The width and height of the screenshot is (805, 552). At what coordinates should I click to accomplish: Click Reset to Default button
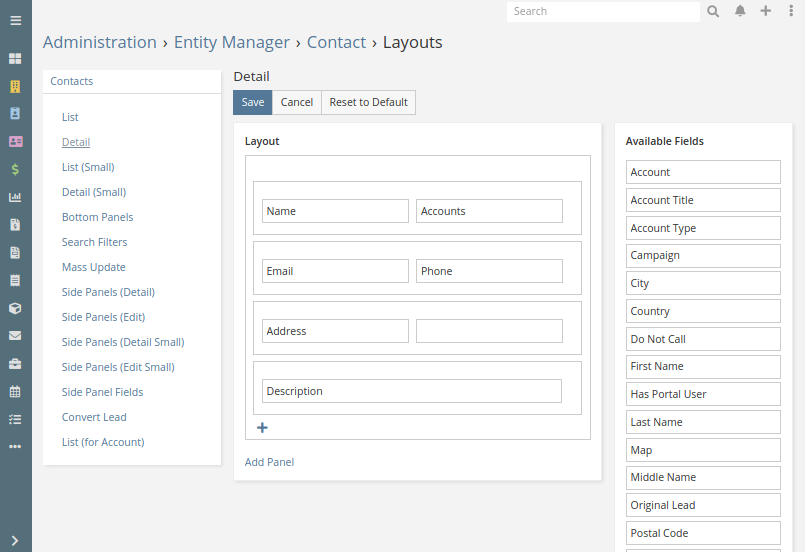tap(369, 102)
